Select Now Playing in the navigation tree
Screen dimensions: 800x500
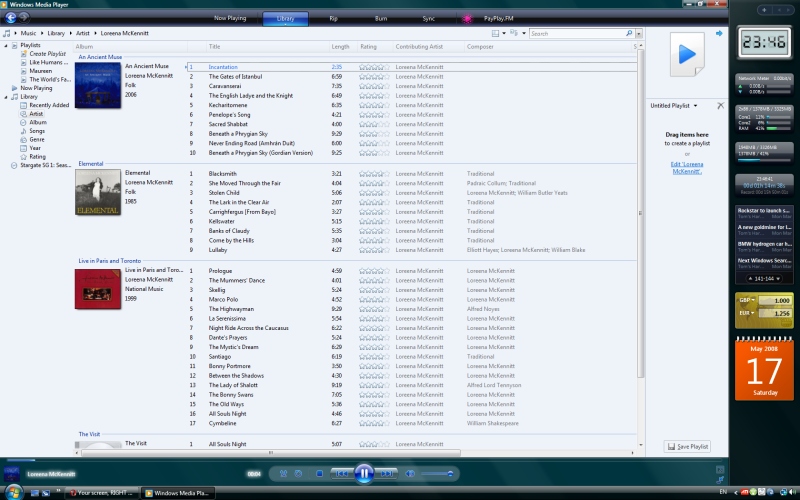point(36,88)
